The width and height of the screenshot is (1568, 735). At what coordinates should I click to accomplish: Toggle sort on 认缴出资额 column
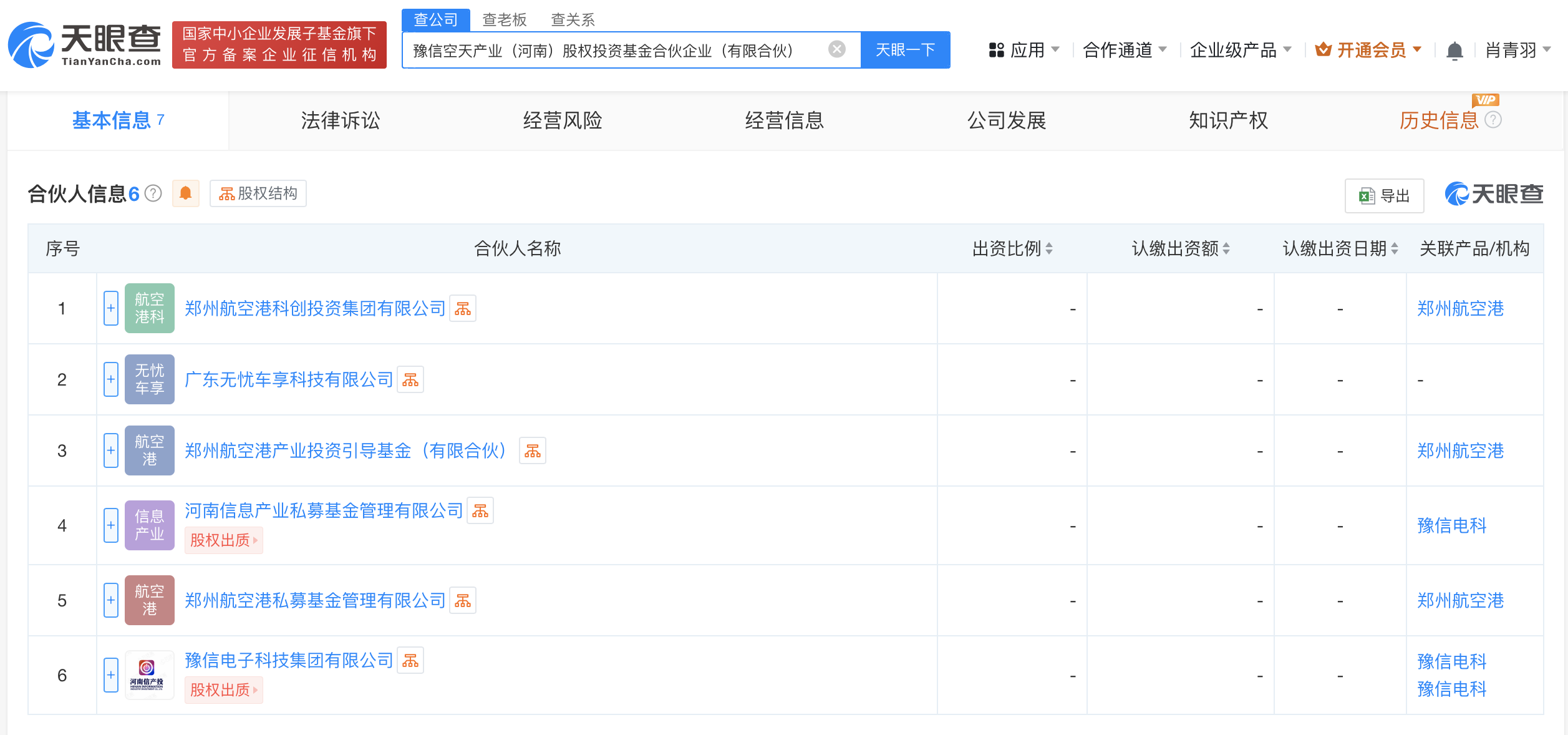[x=1226, y=248]
